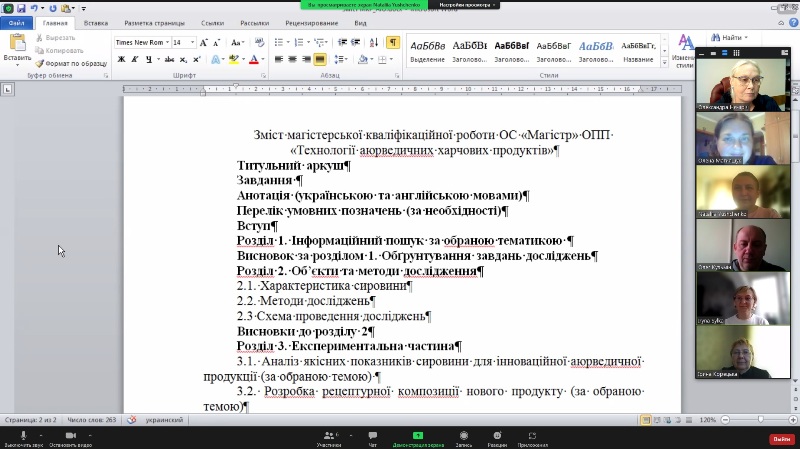Stop video using Остановить видео

(71, 437)
